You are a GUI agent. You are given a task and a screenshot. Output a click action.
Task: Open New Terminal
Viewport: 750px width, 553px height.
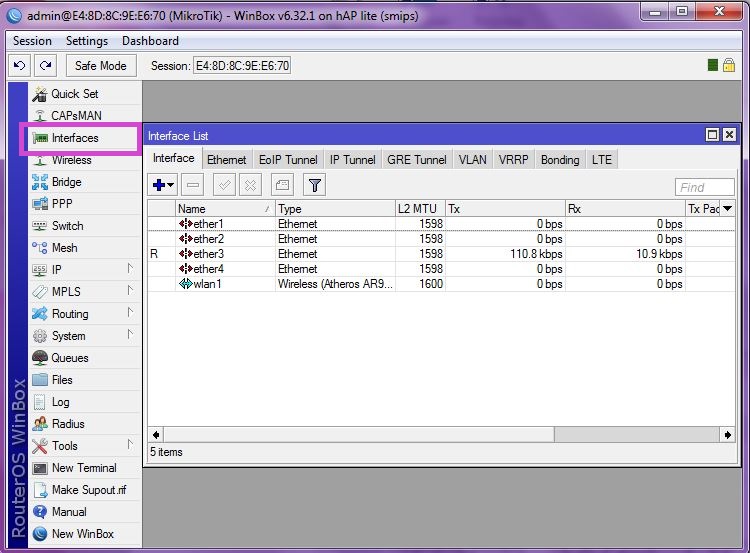pyautogui.click(x=84, y=468)
